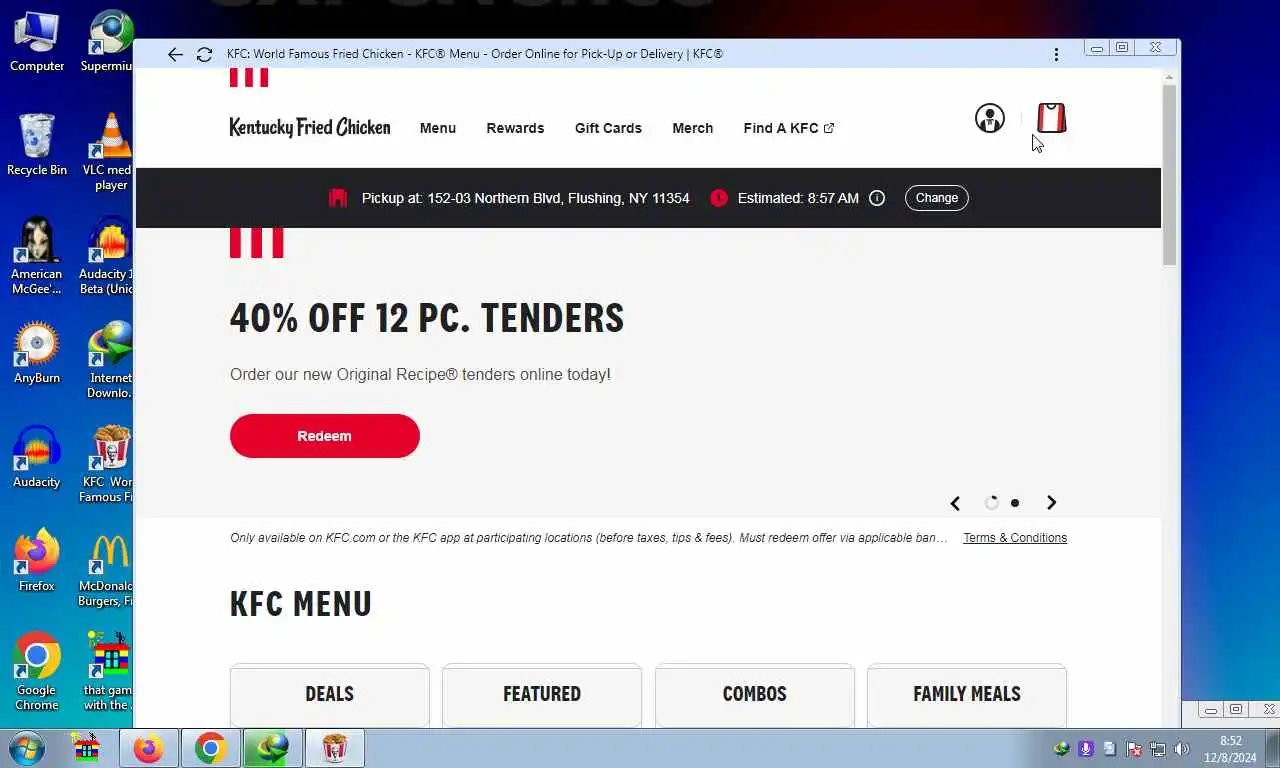The width and height of the screenshot is (1280, 768).
Task: Click the red Redeem button
Action: click(x=325, y=436)
